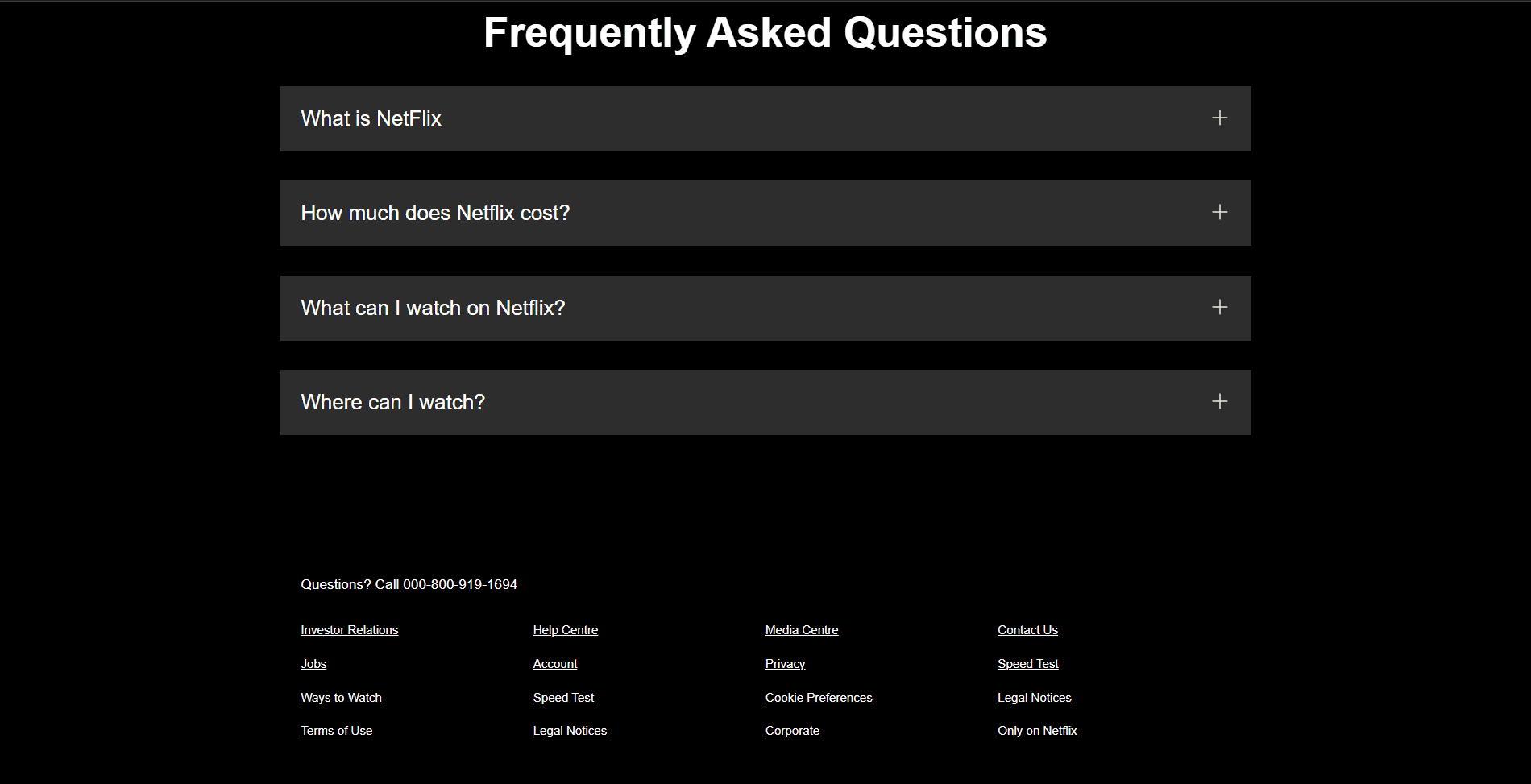
Task: Open the Help Centre
Action: coord(565,629)
